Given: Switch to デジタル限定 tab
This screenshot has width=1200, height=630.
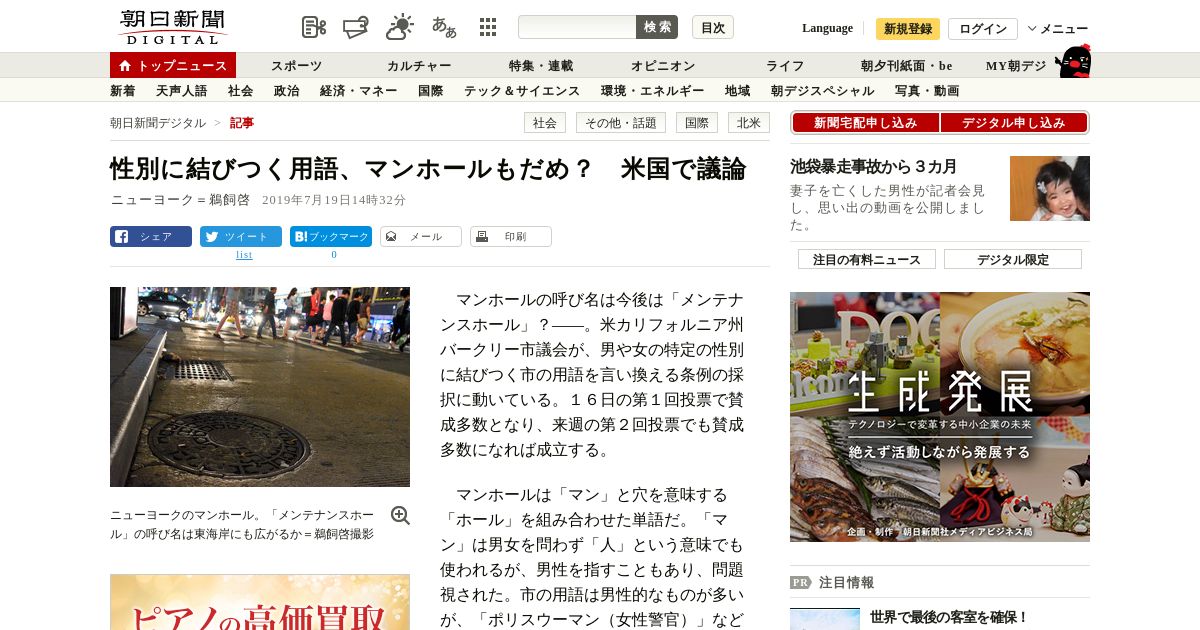Looking at the screenshot, I should [1013, 259].
